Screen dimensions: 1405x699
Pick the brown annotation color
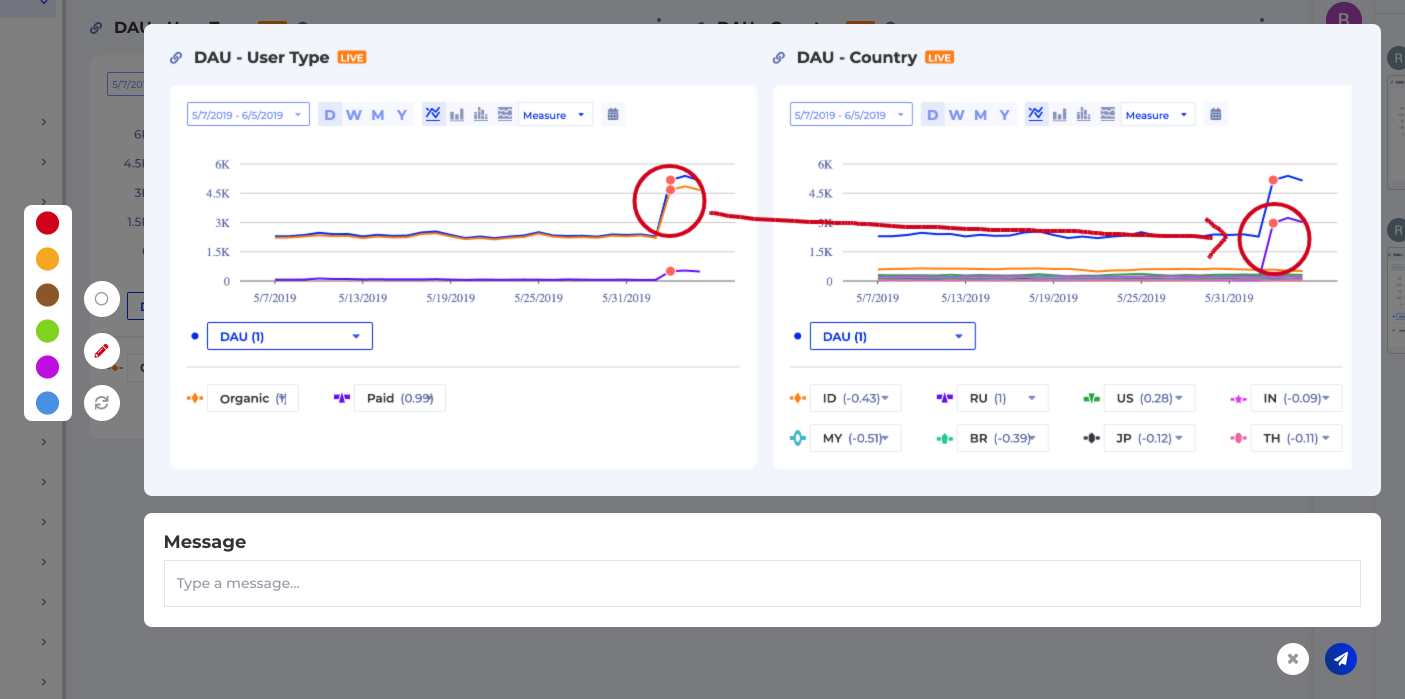(47, 295)
